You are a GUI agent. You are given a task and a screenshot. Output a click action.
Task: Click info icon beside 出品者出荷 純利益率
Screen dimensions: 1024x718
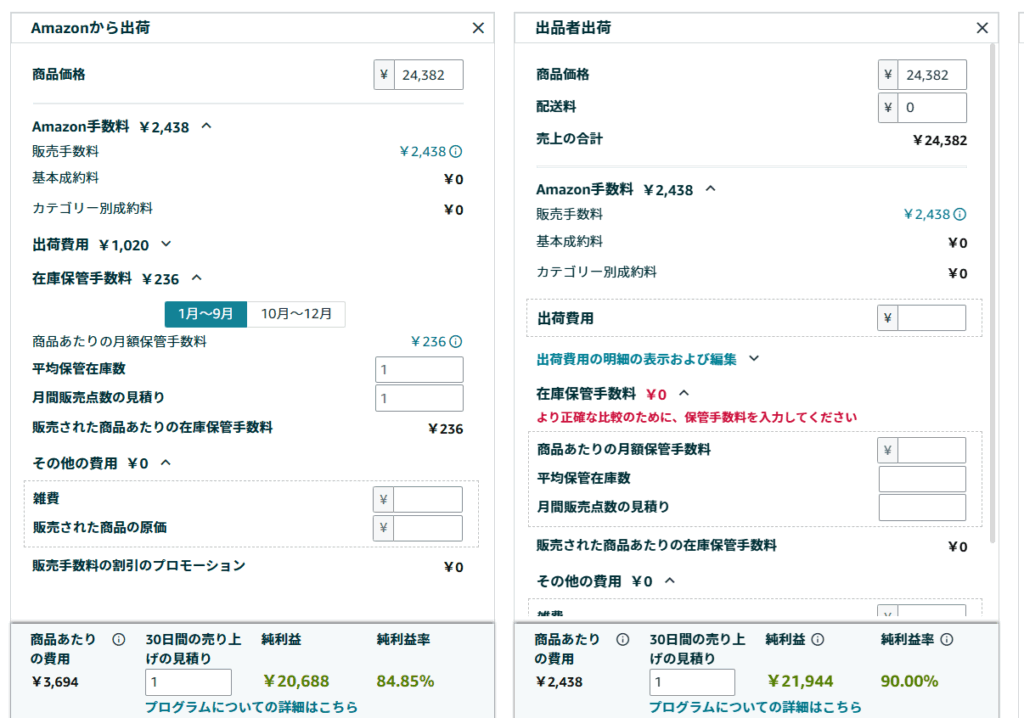click(x=947, y=639)
